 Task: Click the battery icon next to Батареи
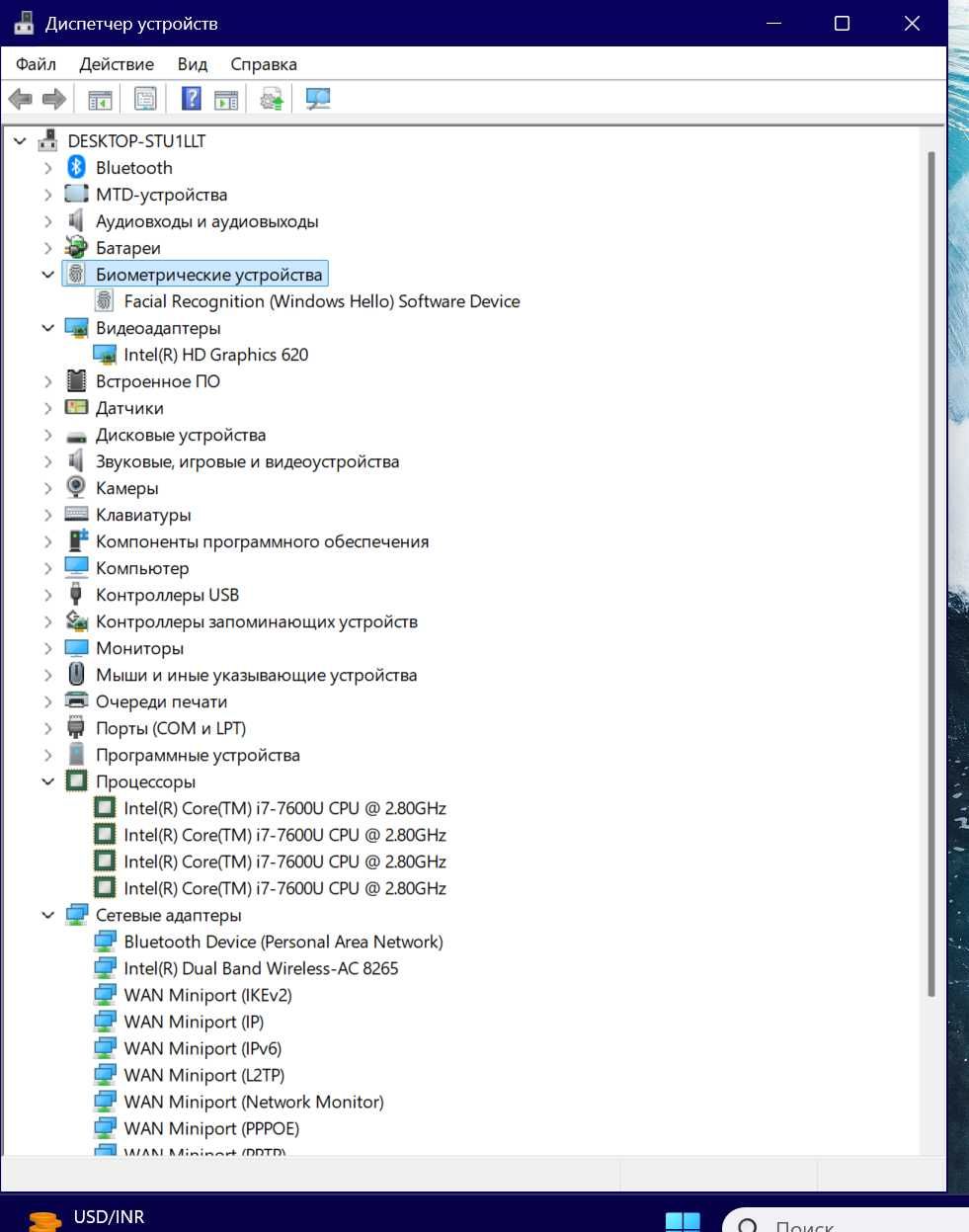pyautogui.click(x=76, y=248)
